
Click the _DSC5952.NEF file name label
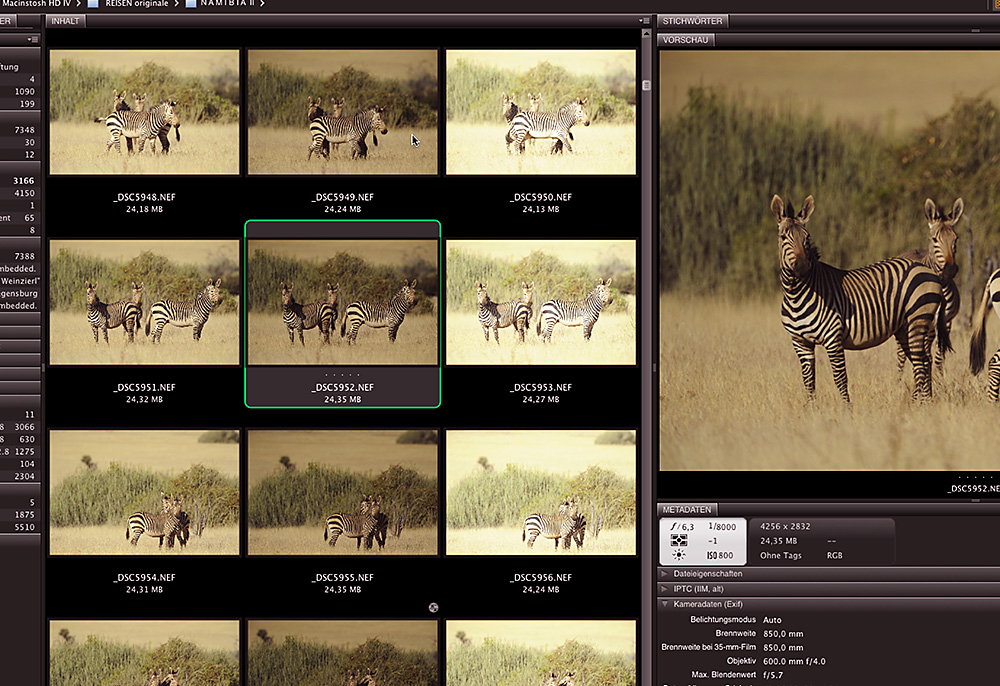pyautogui.click(x=342, y=387)
